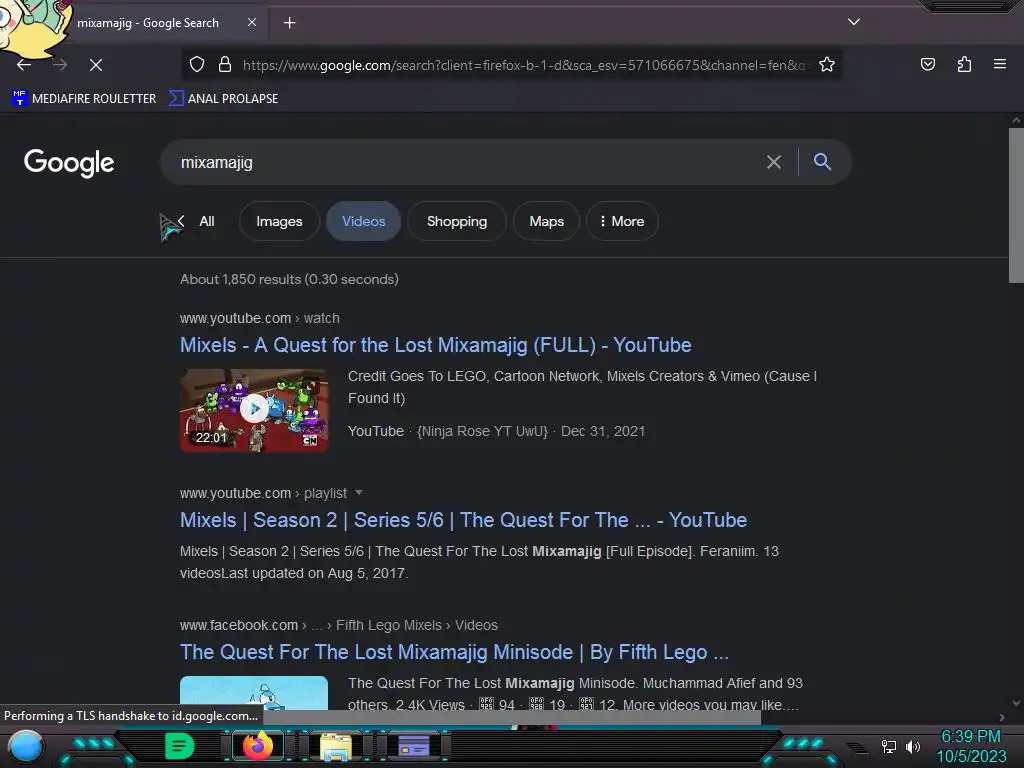Open the network tray icon
Image resolution: width=1024 pixels, height=768 pixels.
tap(888, 746)
